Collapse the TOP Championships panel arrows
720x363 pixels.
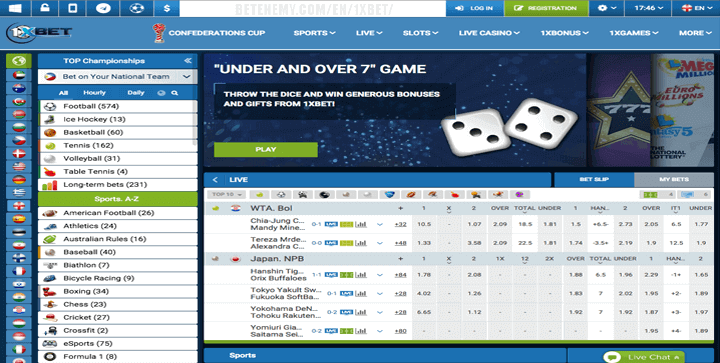[187, 61]
